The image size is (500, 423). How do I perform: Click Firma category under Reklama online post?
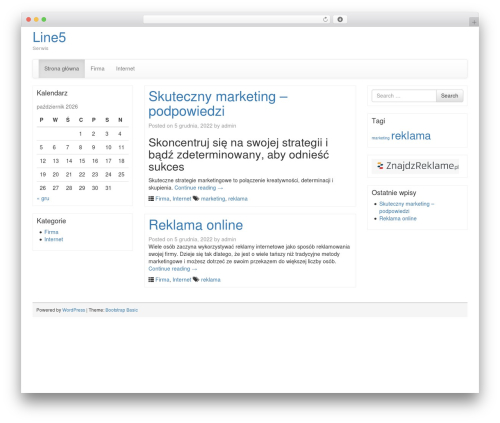pos(162,280)
